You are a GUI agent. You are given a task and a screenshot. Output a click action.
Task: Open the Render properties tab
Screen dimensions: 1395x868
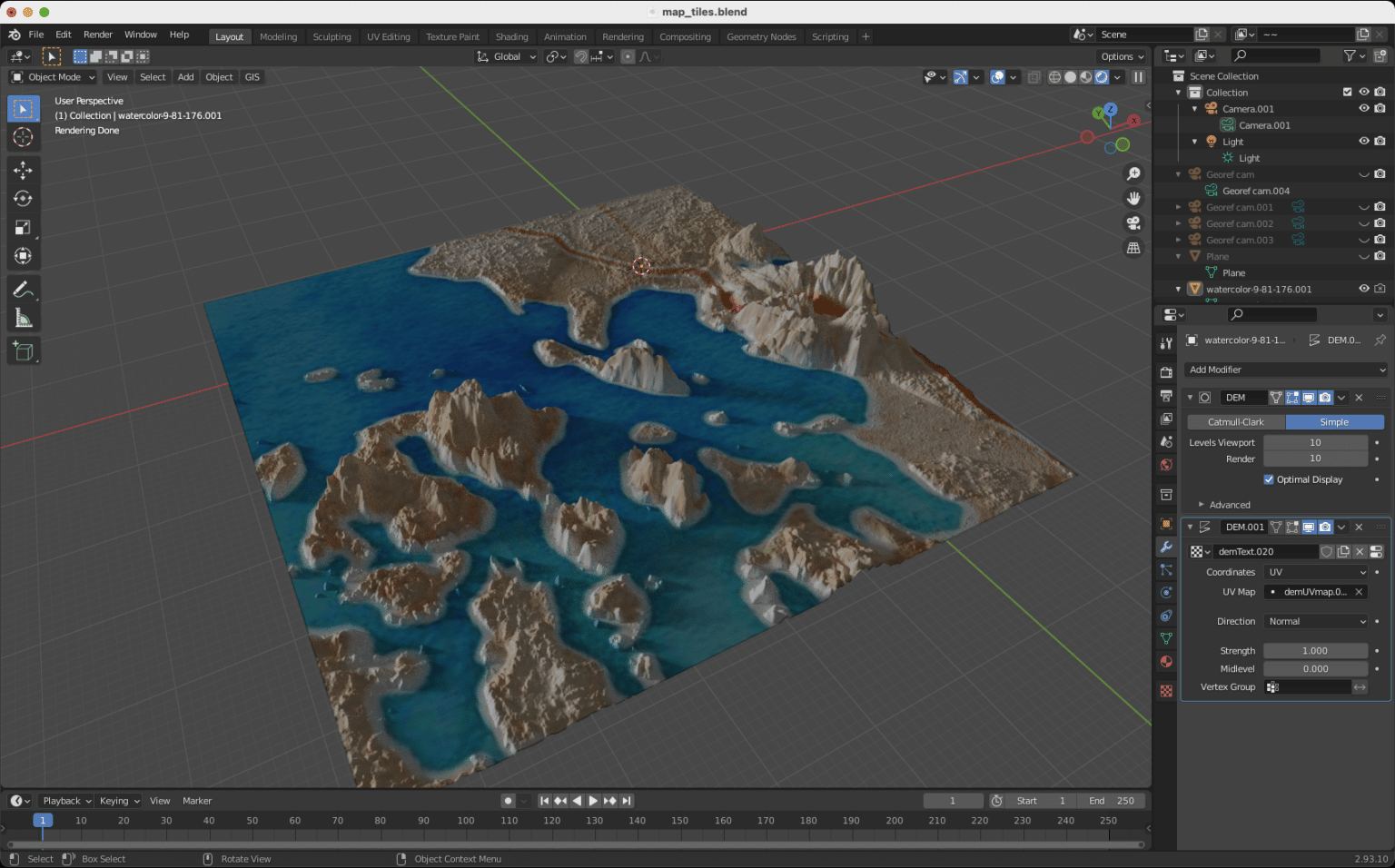point(1166,372)
